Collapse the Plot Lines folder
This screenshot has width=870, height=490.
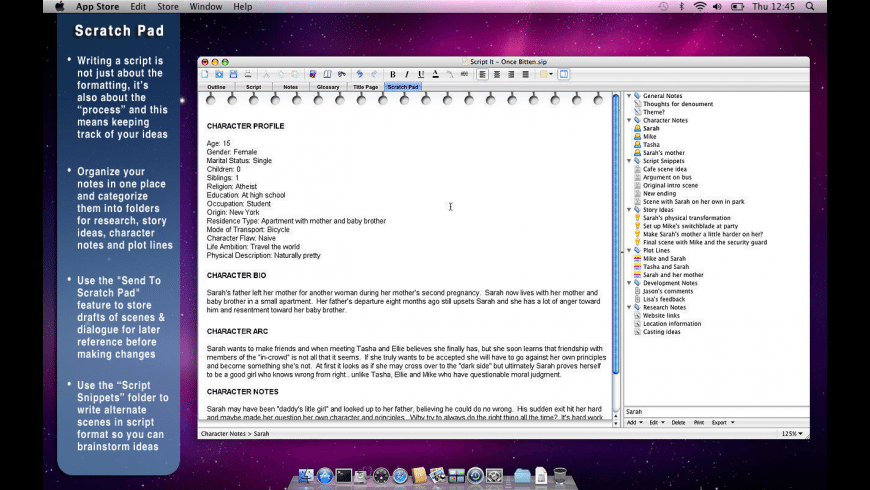629,250
